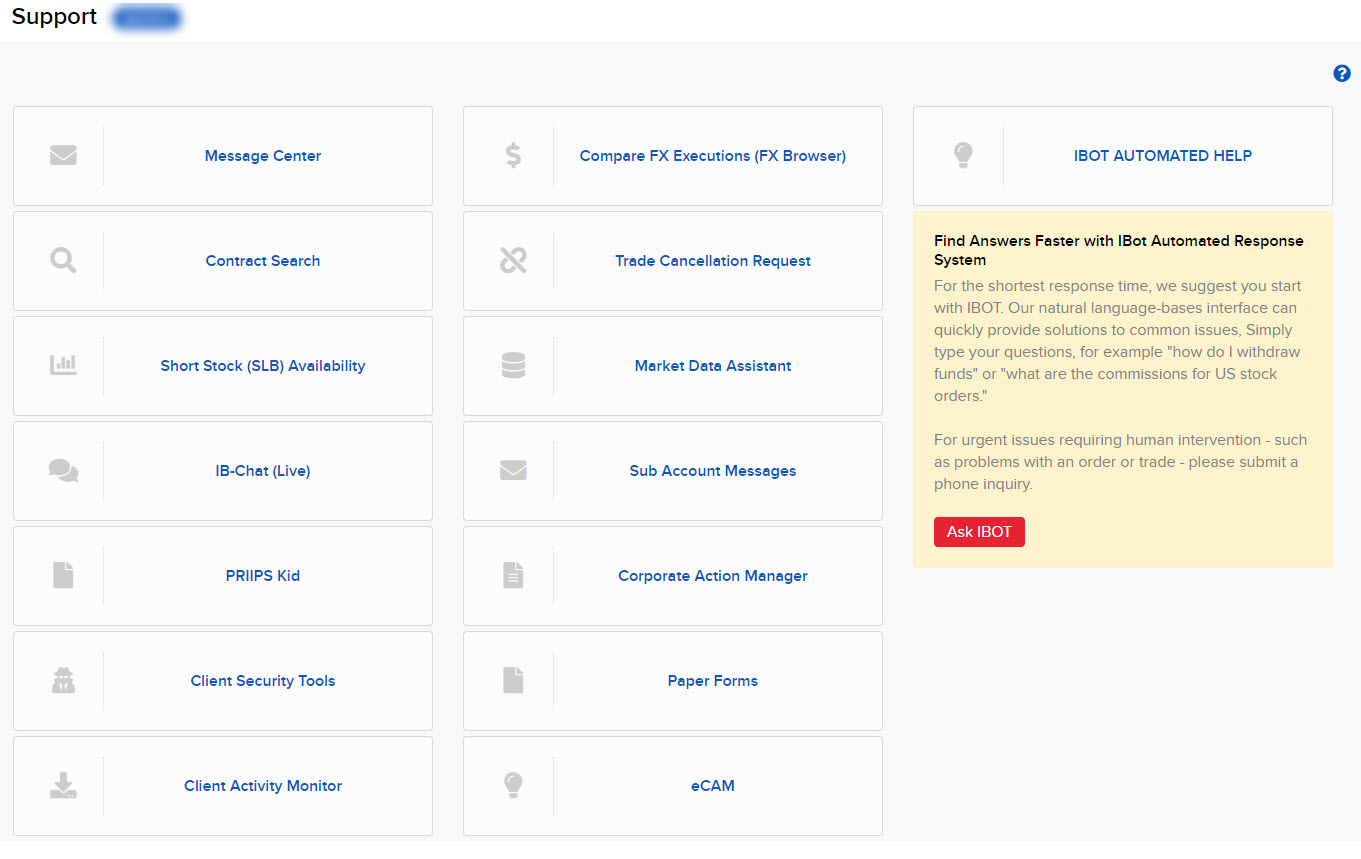Open the IBOT AUTOMATED HELP link

[1163, 155]
